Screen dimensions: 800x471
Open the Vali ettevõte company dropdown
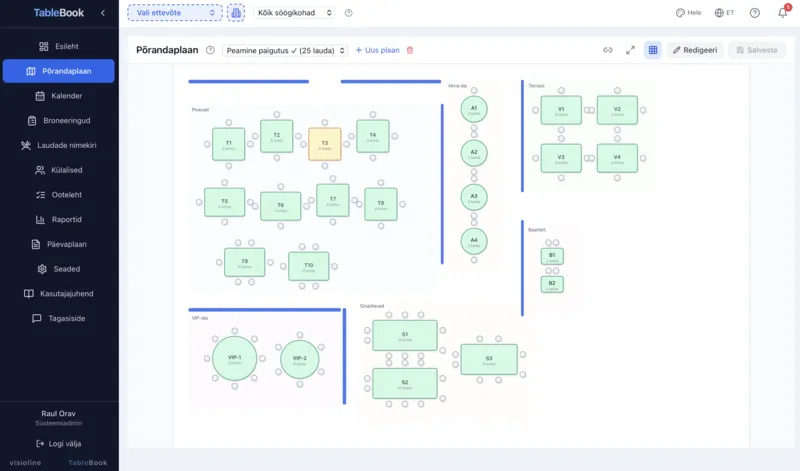click(174, 13)
